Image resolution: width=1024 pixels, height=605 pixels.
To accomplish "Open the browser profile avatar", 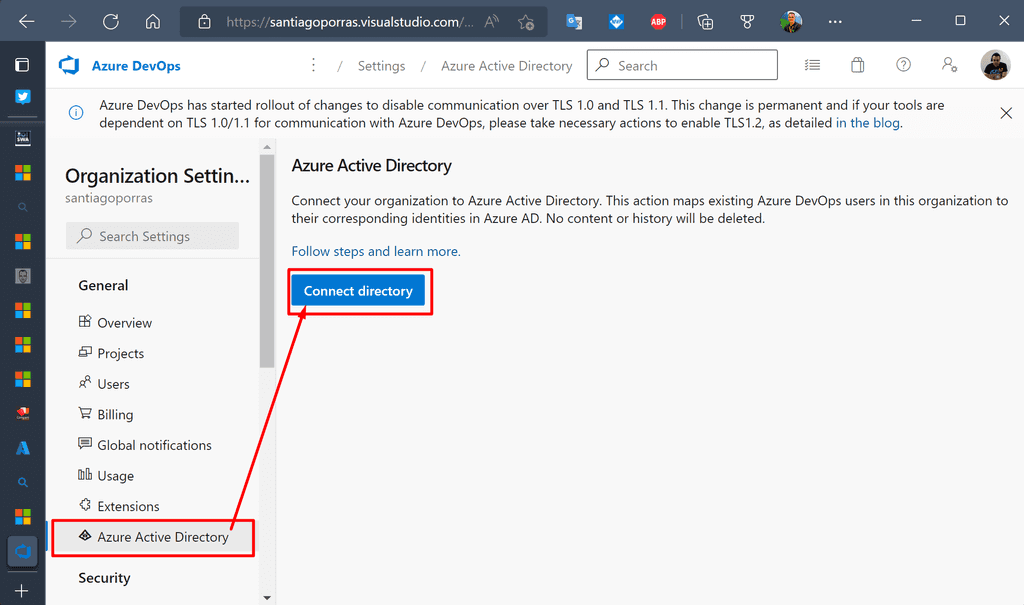I will [791, 22].
